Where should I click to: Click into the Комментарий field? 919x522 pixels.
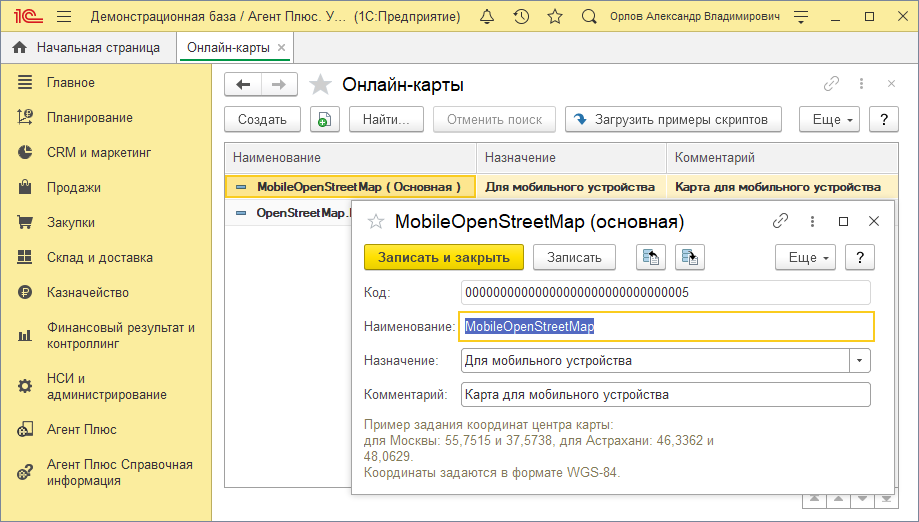tap(666, 394)
